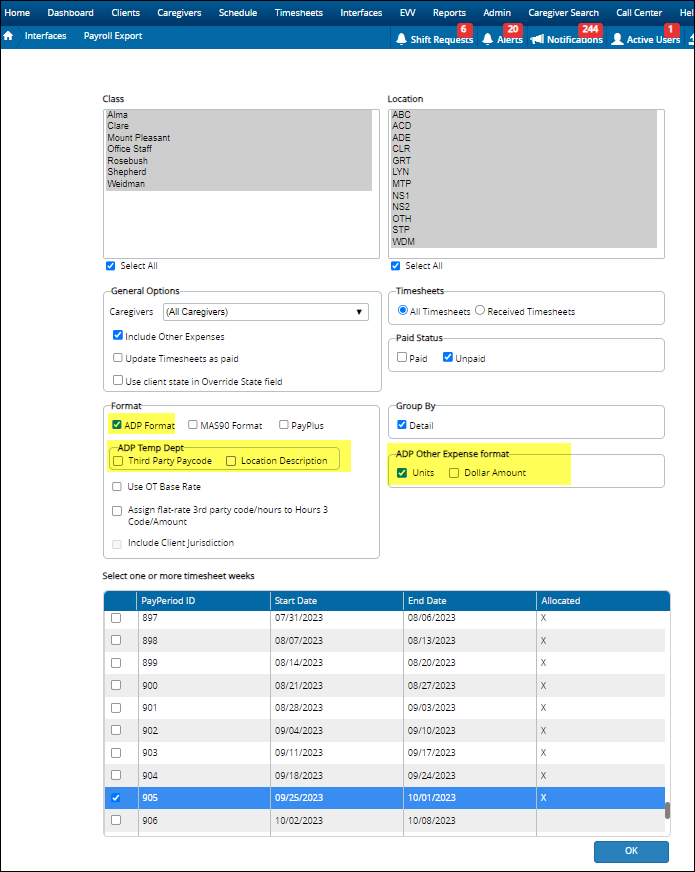Open the Schedule menu
Screen dimensions: 695x872
tap(238, 12)
